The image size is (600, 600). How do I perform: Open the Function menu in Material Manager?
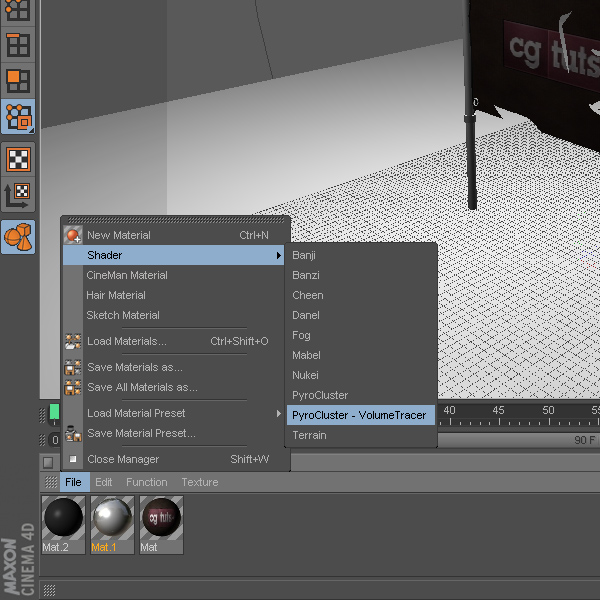click(147, 482)
